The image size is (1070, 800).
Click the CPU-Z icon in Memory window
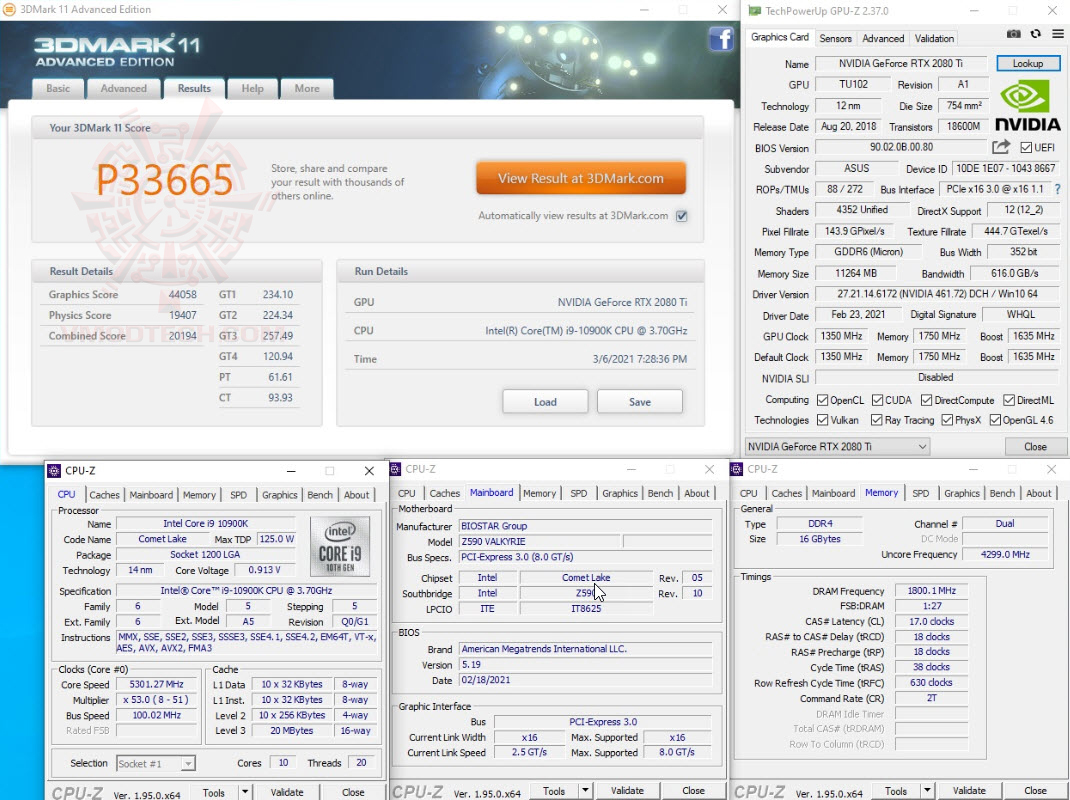[736, 469]
